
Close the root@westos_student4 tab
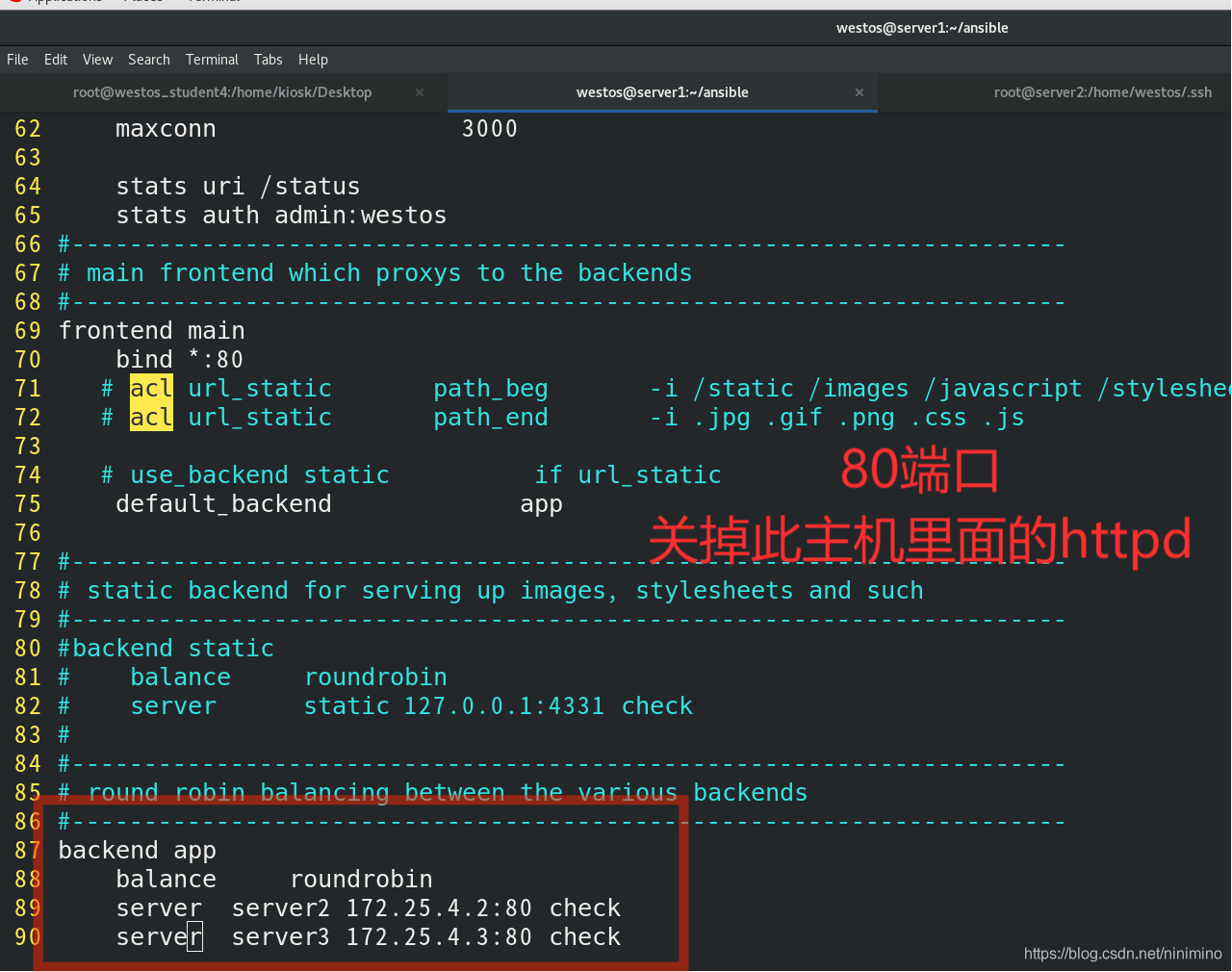coord(420,92)
